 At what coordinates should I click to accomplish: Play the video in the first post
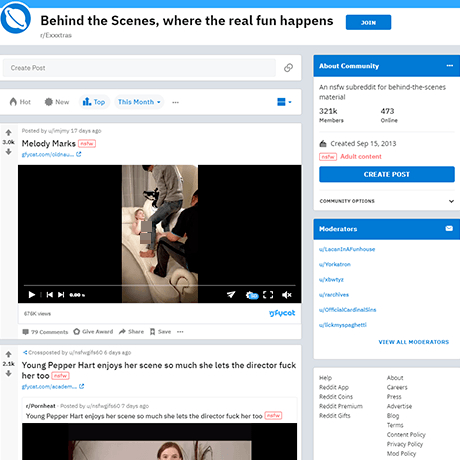[32, 295]
